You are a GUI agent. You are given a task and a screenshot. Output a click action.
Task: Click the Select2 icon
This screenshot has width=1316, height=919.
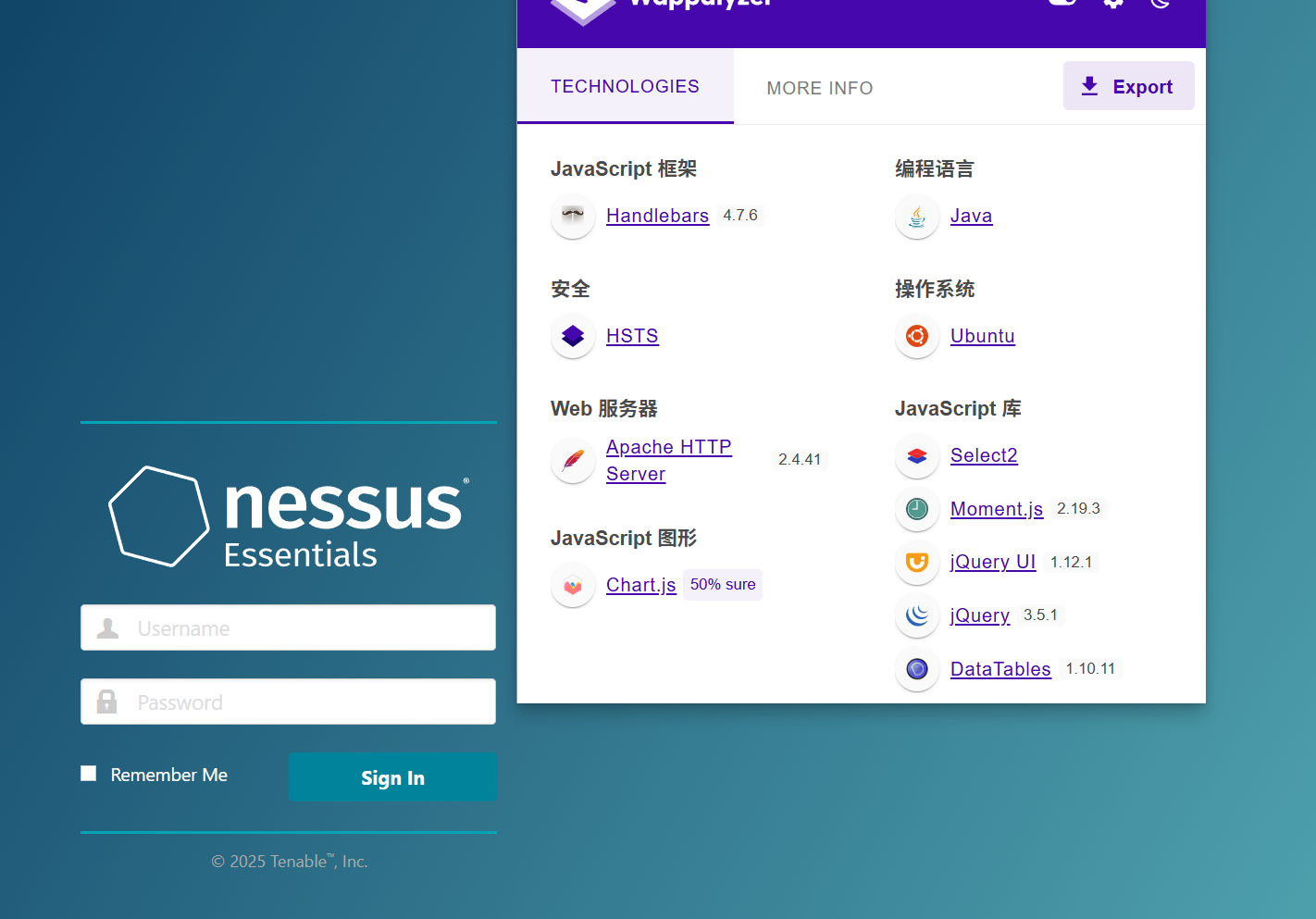917,455
